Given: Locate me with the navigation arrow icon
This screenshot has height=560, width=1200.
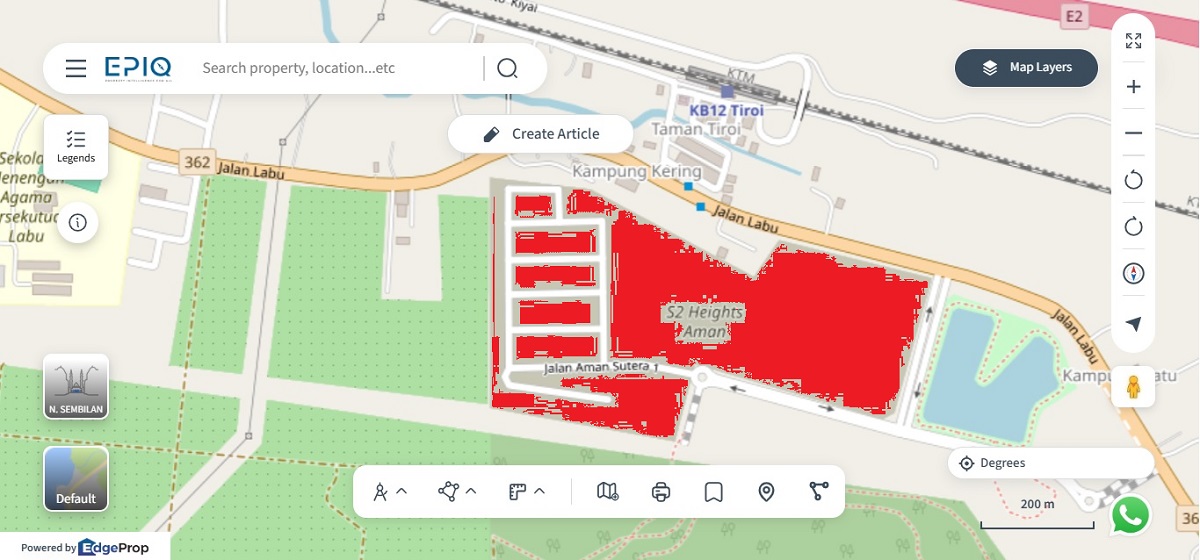Looking at the screenshot, I should (1133, 323).
